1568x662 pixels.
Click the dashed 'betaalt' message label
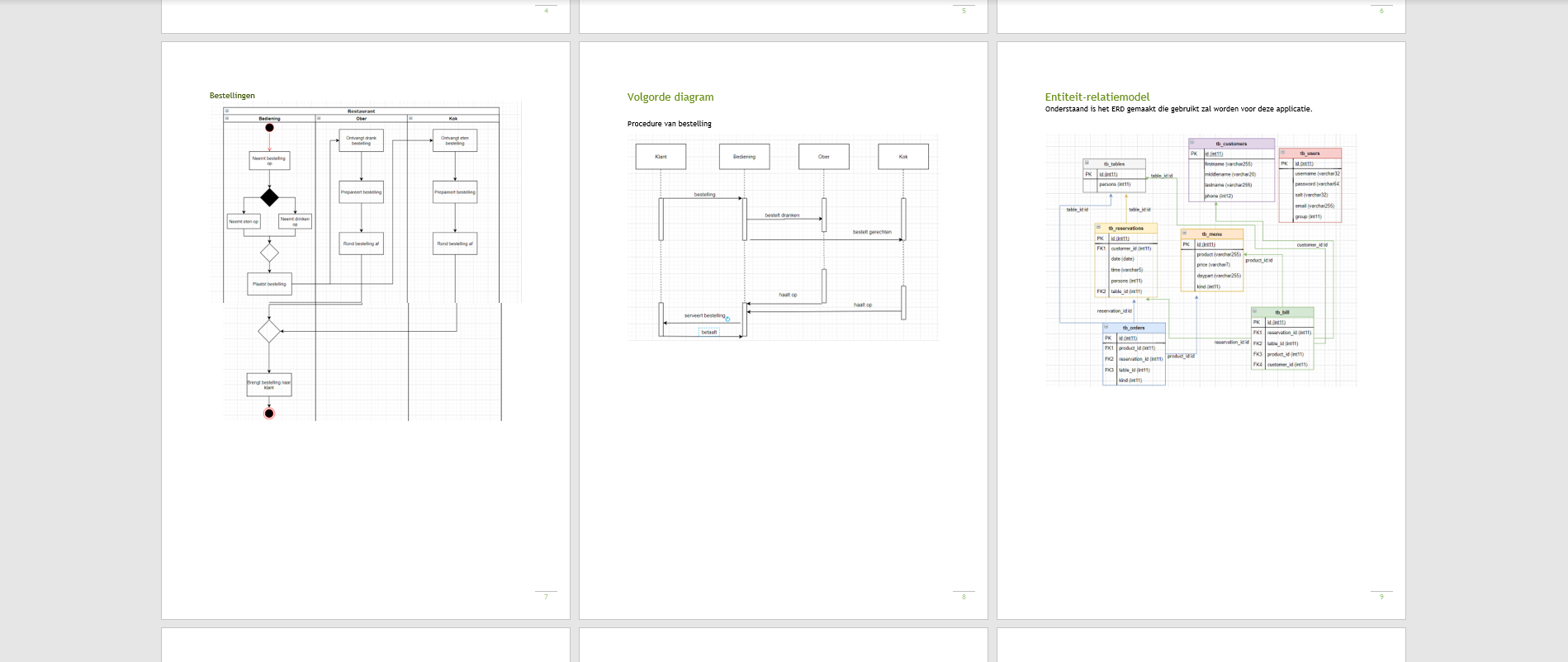point(708,332)
